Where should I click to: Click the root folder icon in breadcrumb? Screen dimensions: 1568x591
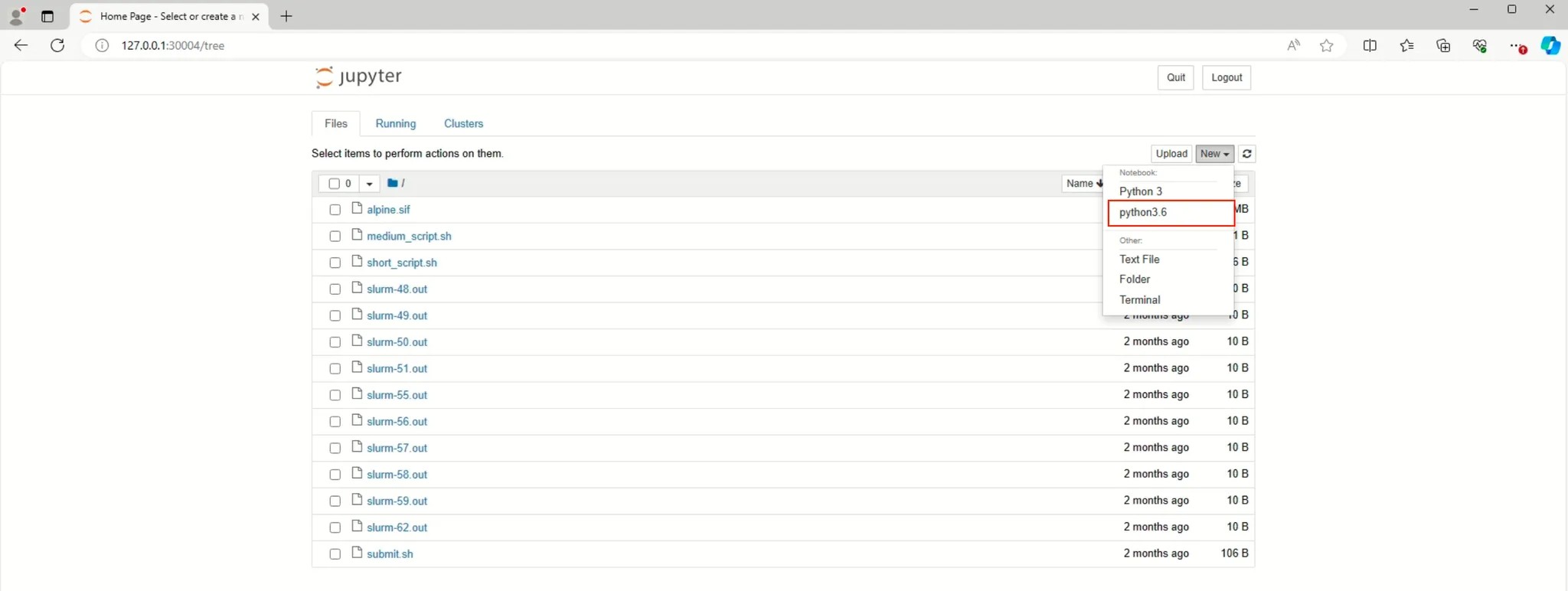tap(392, 183)
